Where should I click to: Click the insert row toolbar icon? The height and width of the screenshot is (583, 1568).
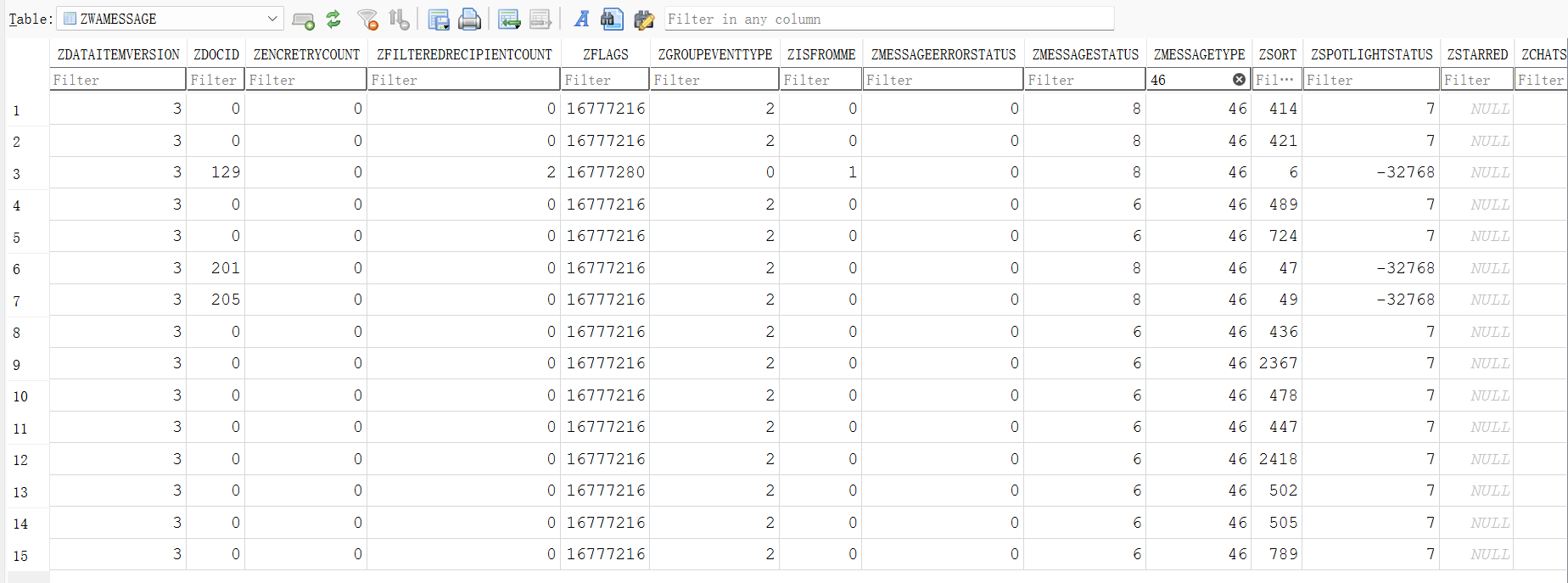pos(509,19)
